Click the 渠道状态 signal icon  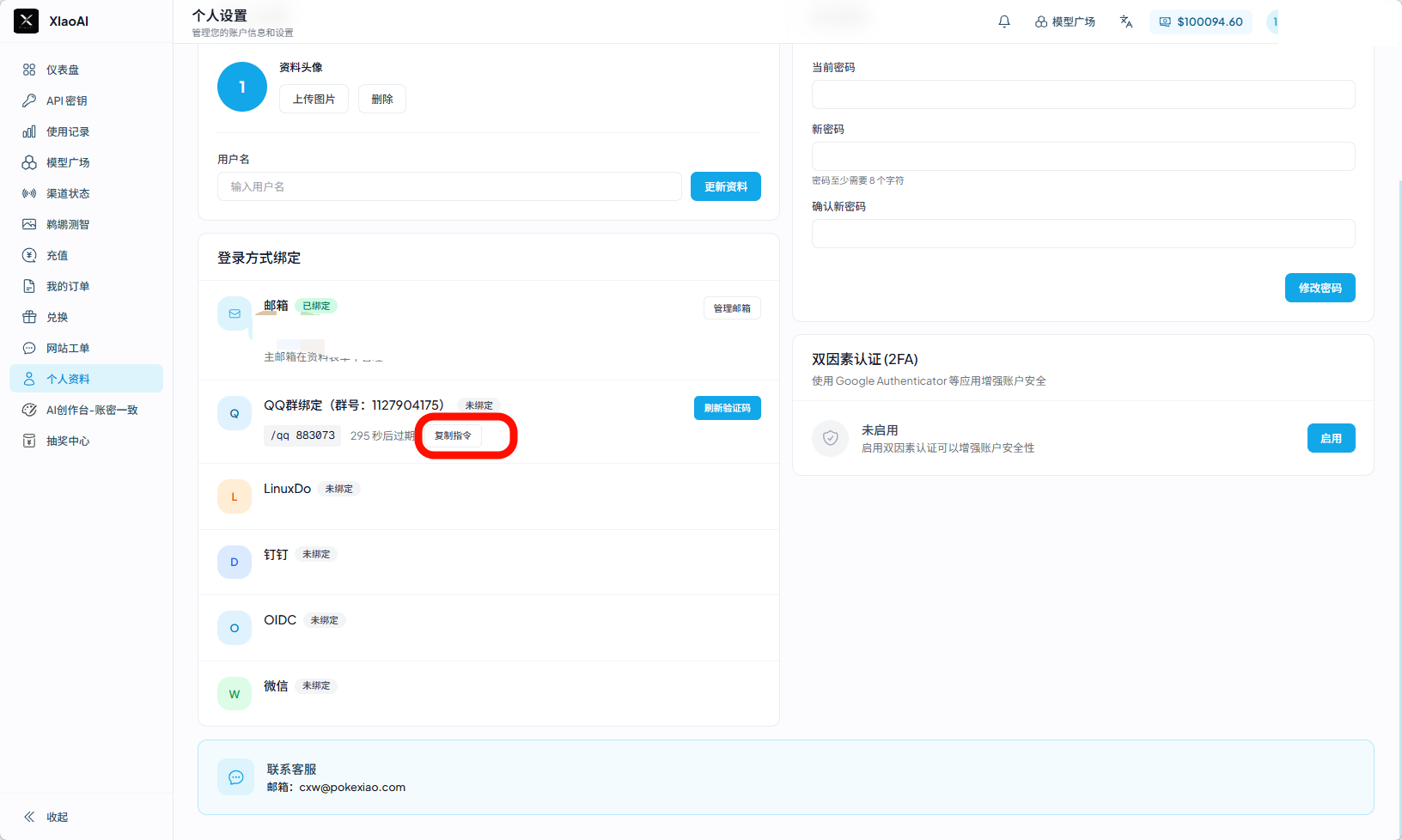coord(29,193)
